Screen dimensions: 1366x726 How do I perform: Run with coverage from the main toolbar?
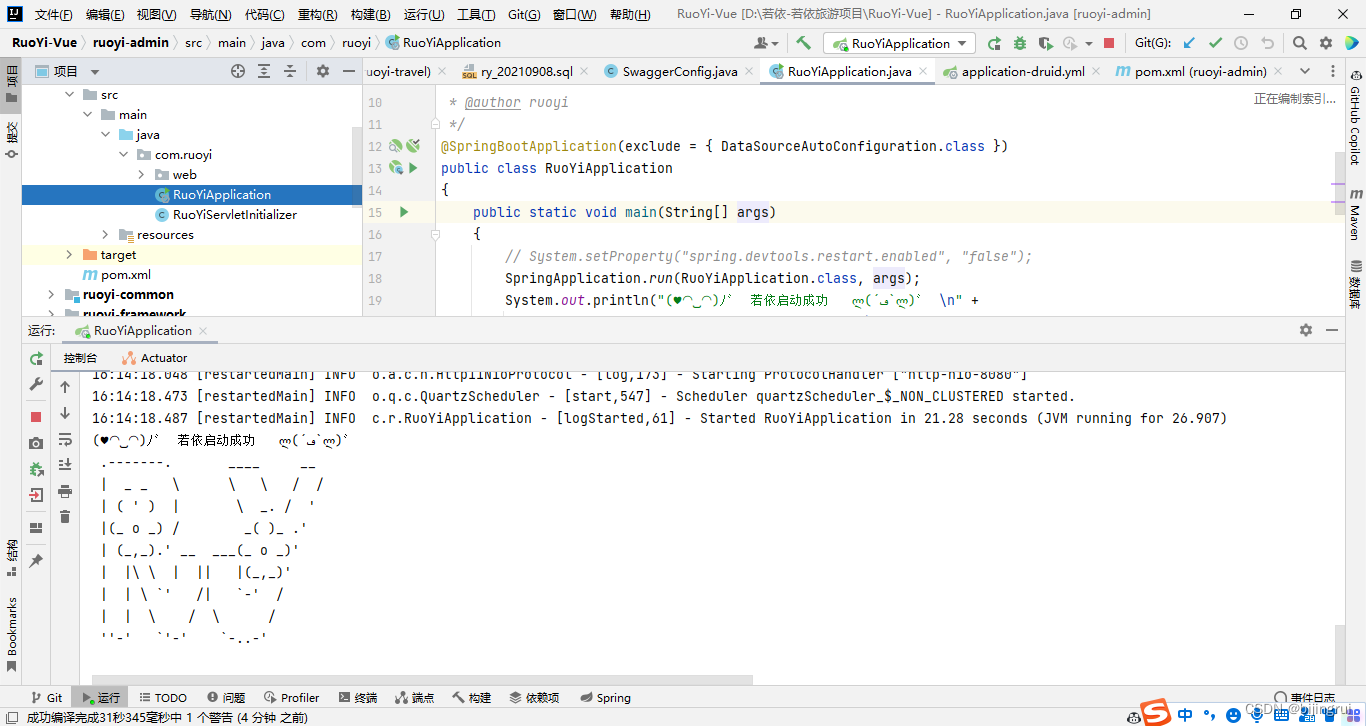[x=1046, y=43]
